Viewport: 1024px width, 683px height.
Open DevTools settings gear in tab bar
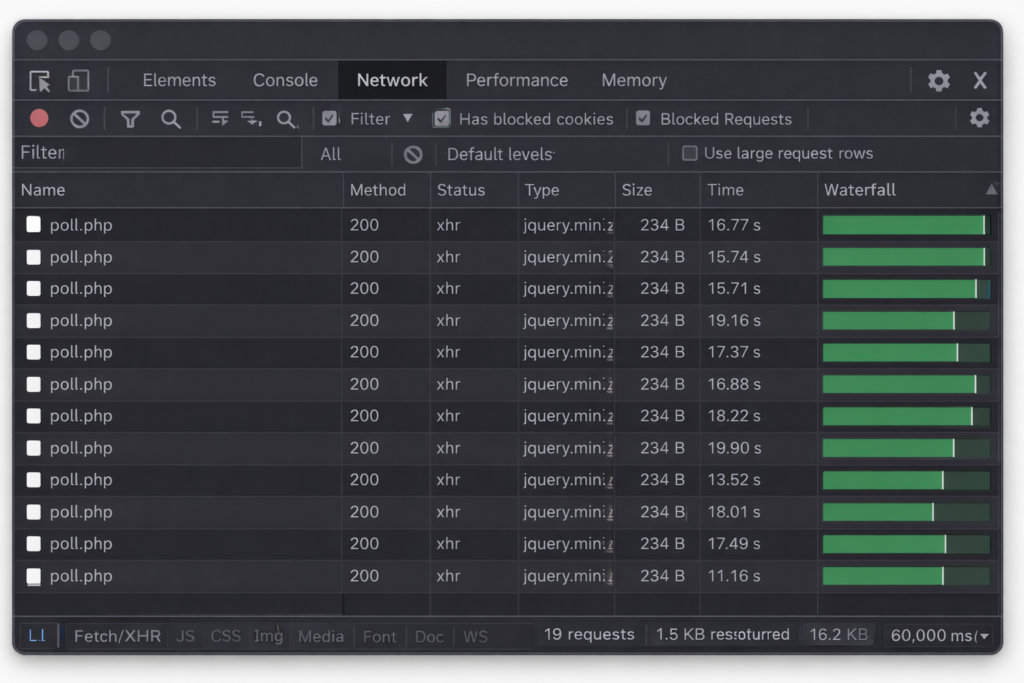pyautogui.click(x=938, y=81)
